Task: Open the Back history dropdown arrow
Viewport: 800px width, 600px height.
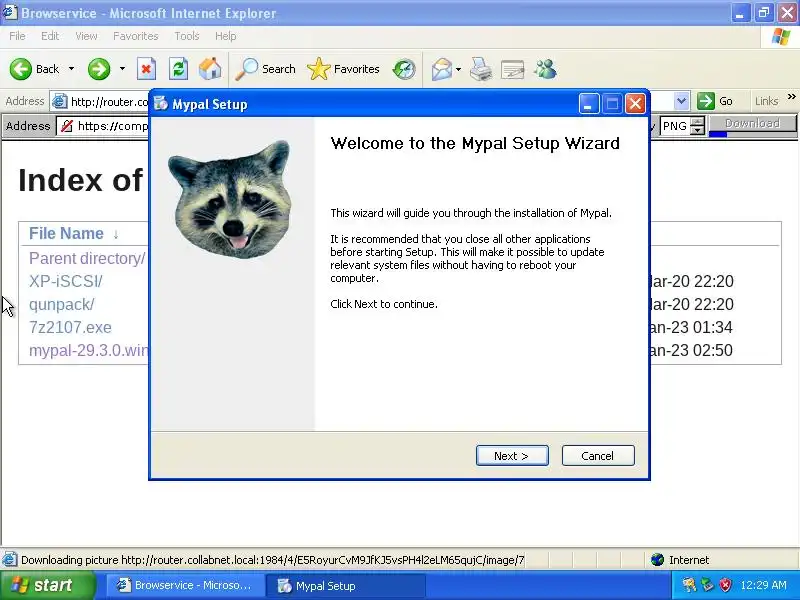Action: pyautogui.click(x=71, y=69)
